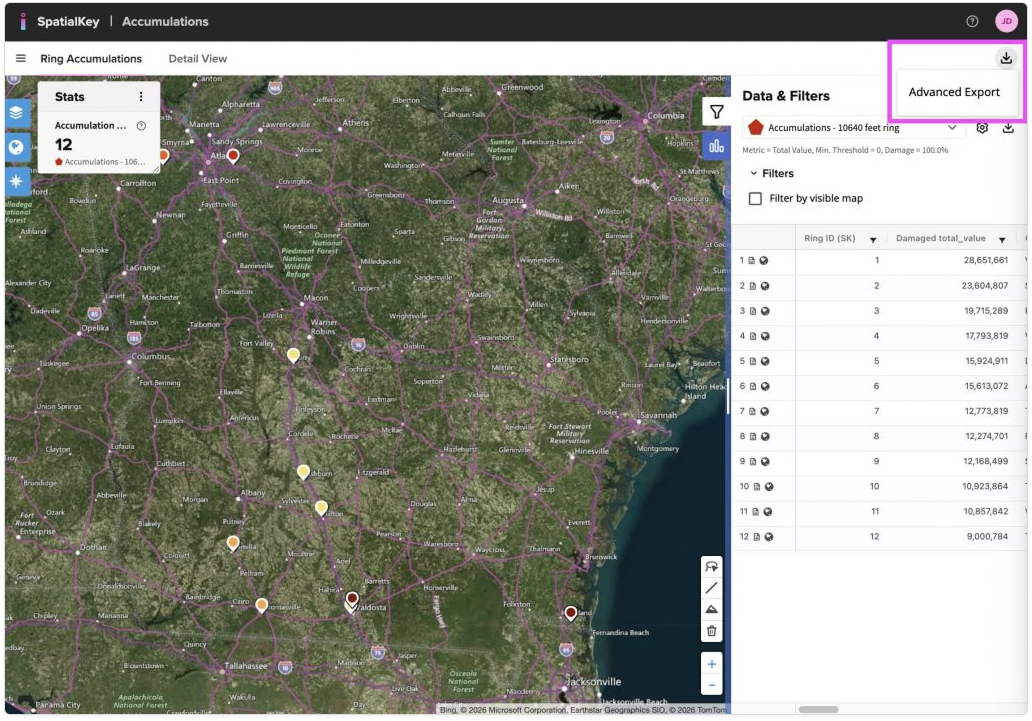Switch to the Detail View tab

tap(197, 58)
